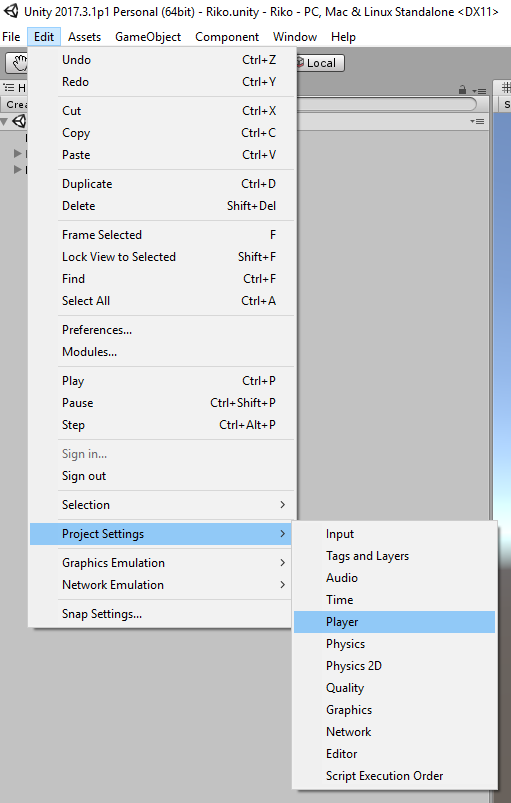Choose Delete menu entry

[x=162, y=206]
